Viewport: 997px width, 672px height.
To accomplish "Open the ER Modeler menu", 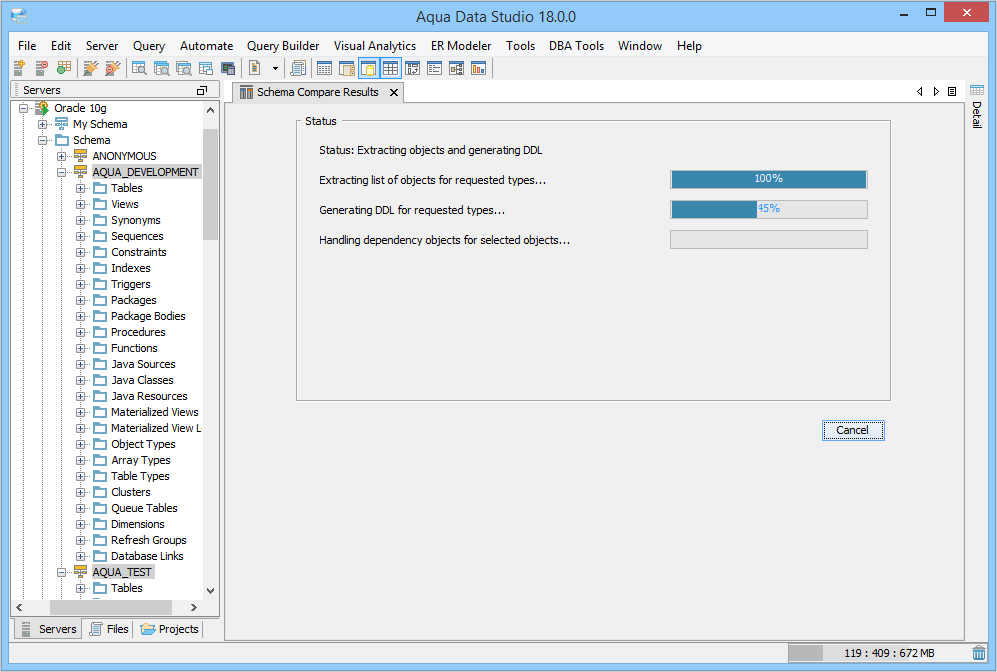I will point(461,46).
